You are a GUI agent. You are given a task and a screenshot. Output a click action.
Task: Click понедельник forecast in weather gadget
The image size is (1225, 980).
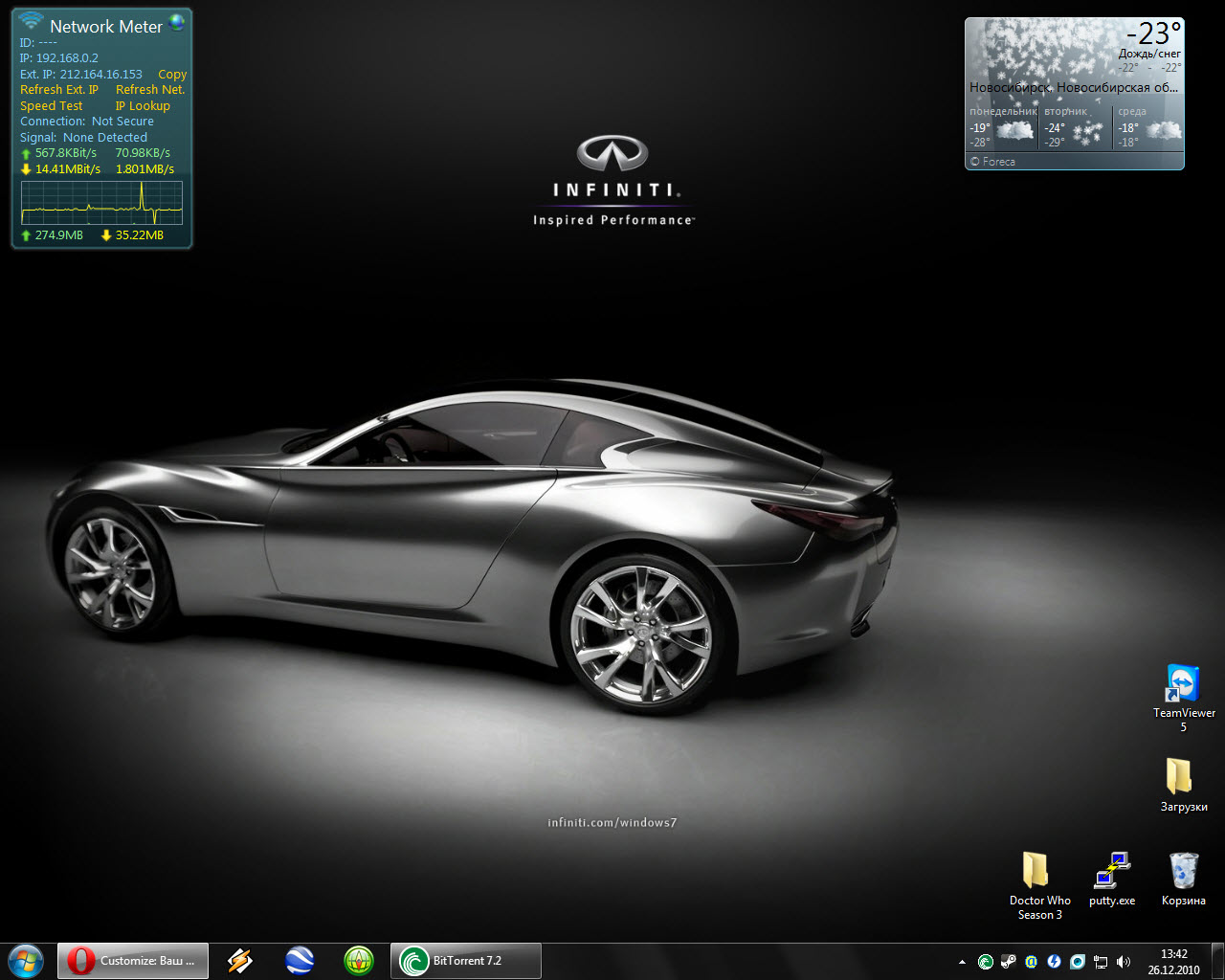pos(1003,128)
